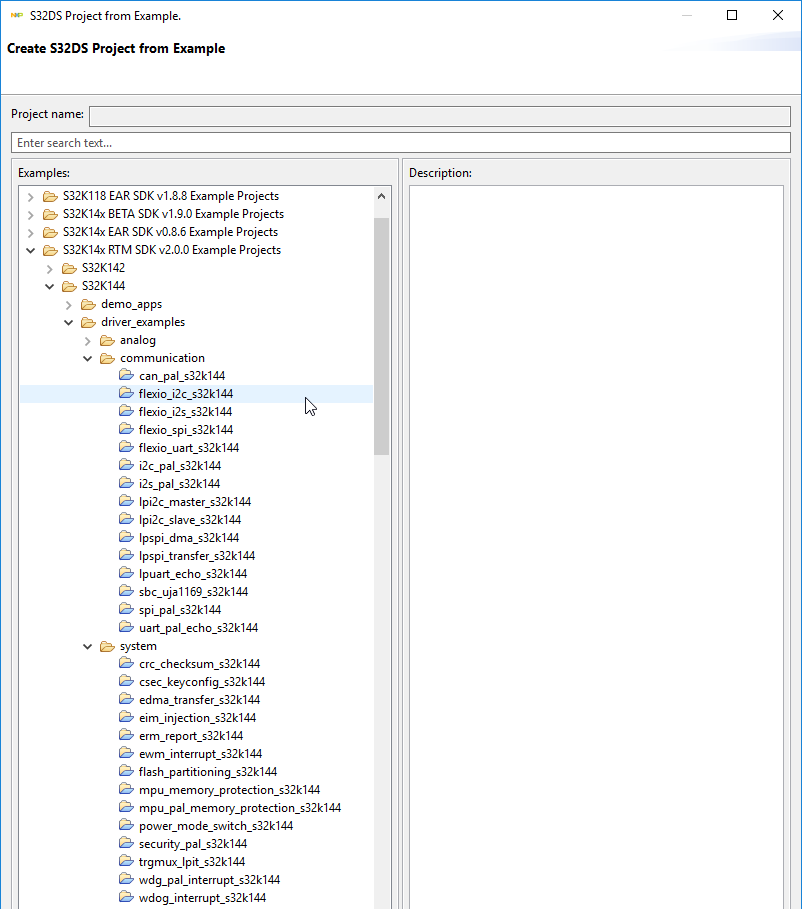This screenshot has width=802, height=909.
Task: Collapse the system folder arrow
Action: [88, 646]
